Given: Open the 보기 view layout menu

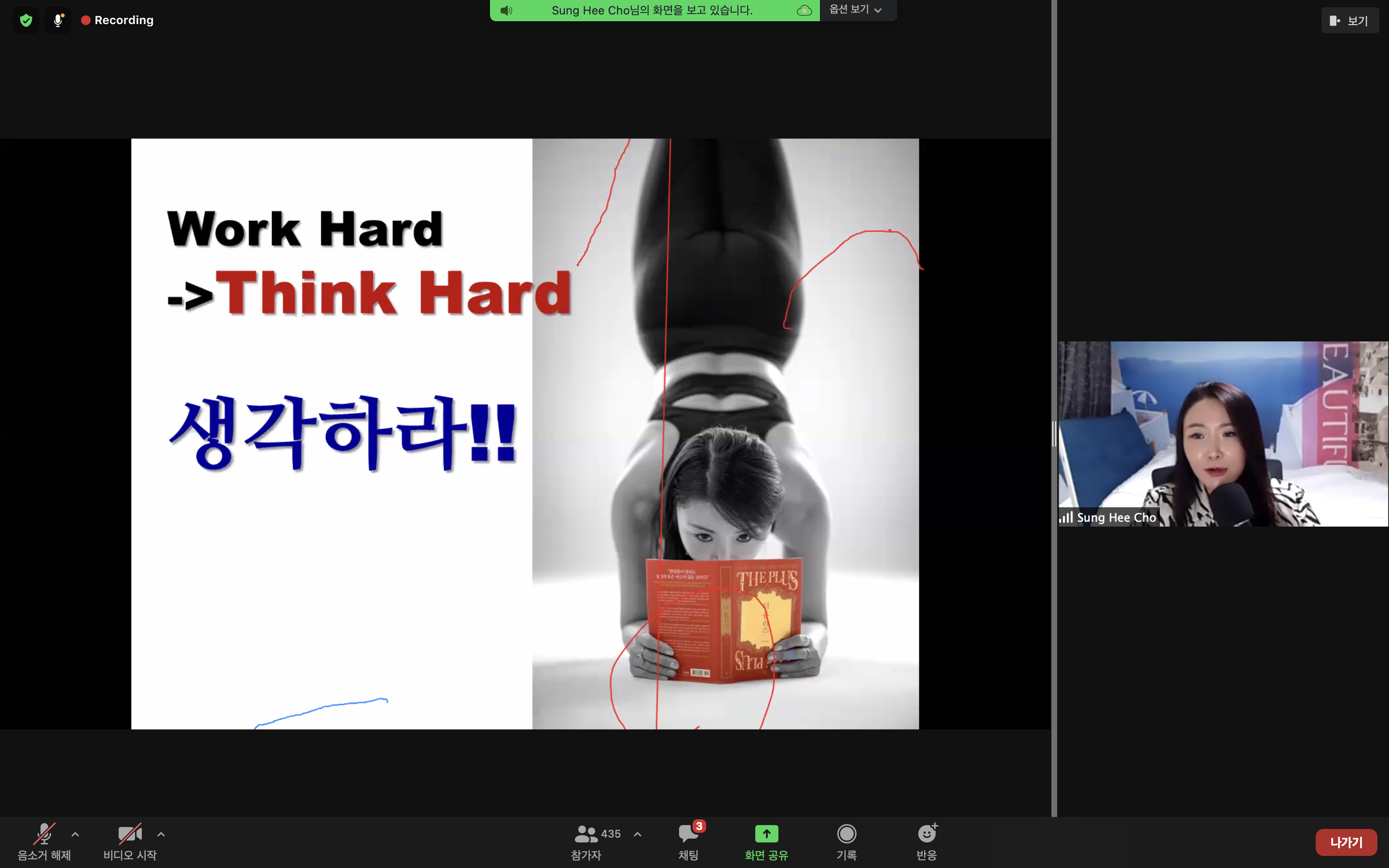Looking at the screenshot, I should point(1349,21).
